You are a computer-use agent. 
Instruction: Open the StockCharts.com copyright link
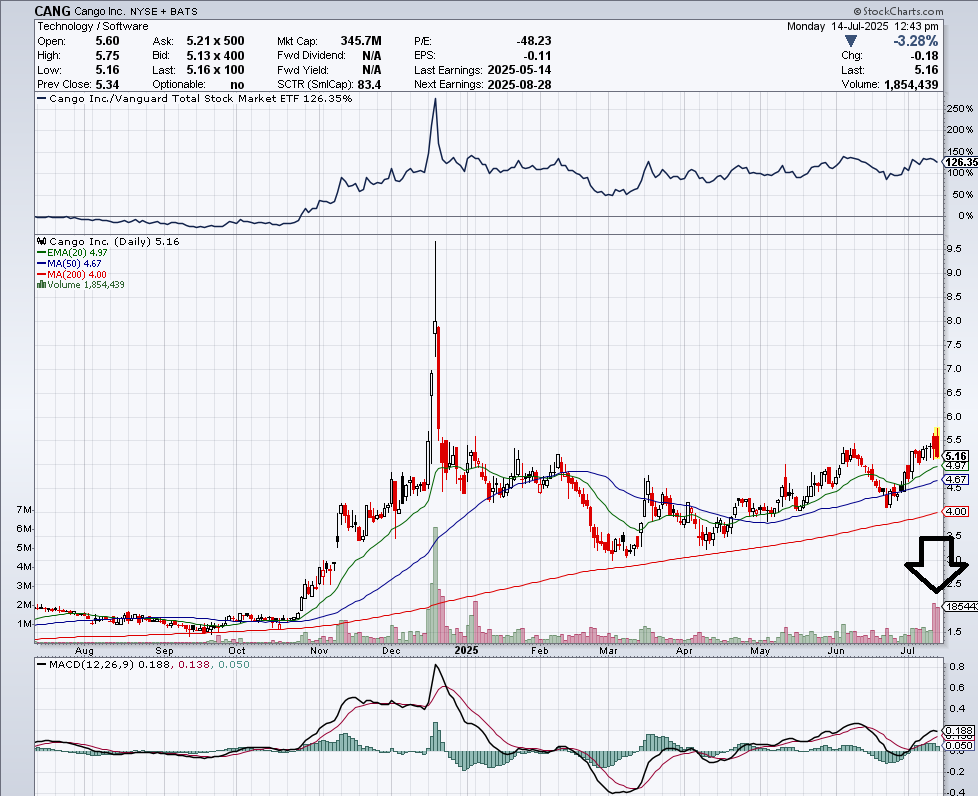898,11
